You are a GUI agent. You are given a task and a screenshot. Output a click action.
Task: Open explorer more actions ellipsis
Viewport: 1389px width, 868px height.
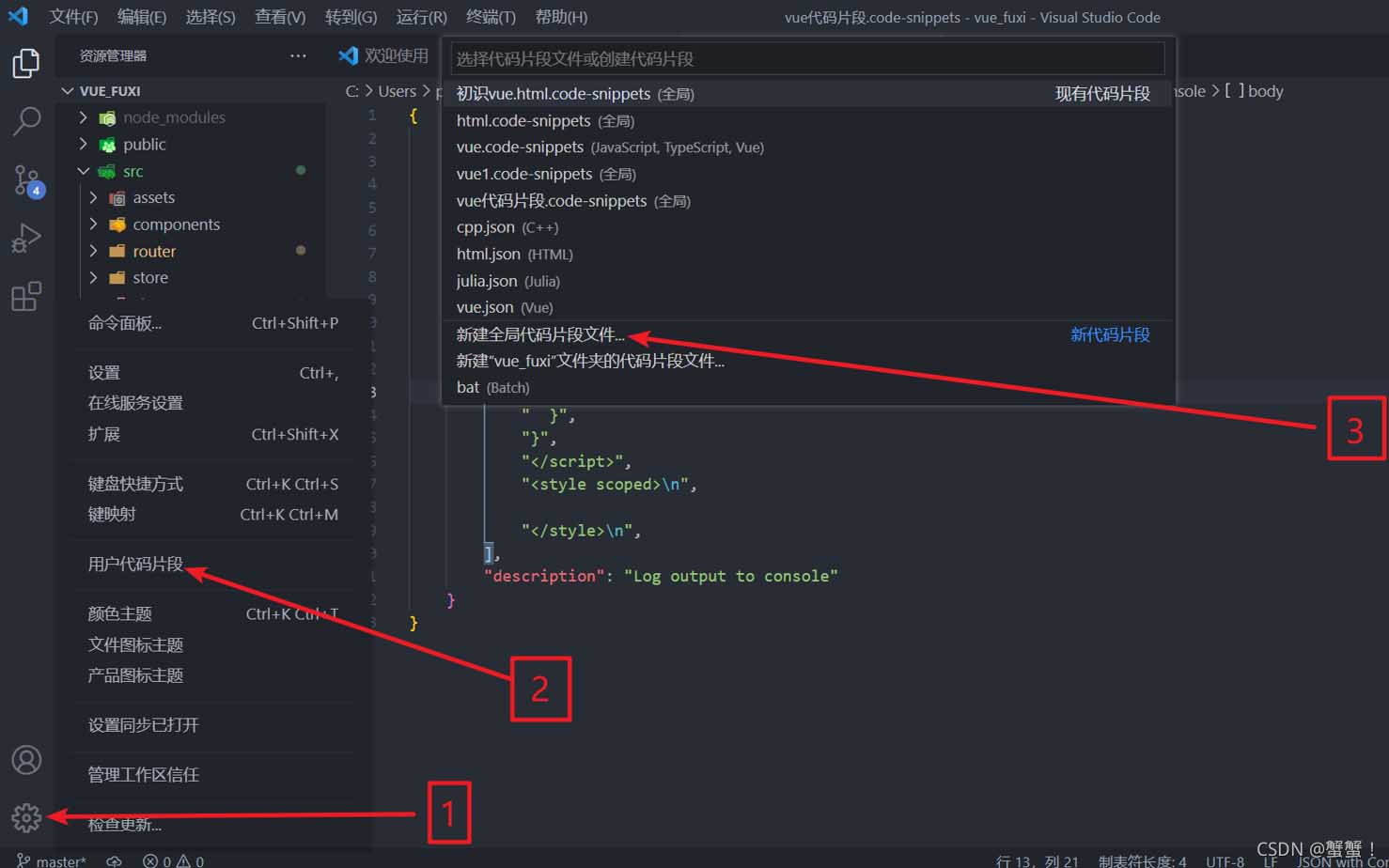[x=298, y=55]
